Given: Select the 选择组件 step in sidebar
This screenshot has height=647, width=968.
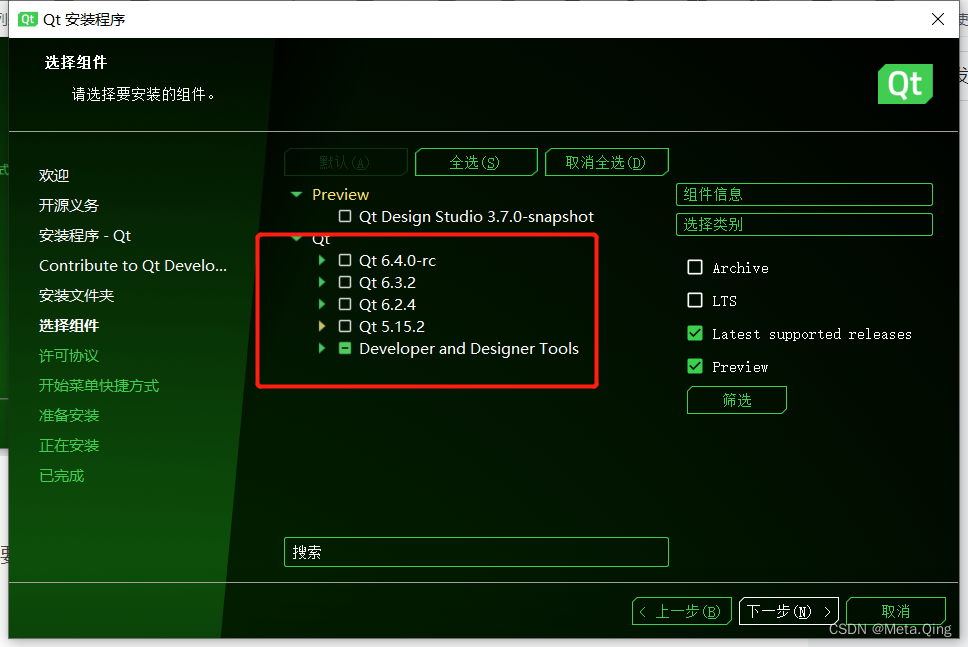Looking at the screenshot, I should (69, 325).
